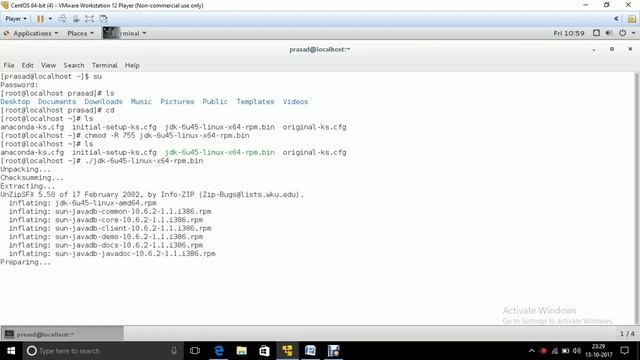Expand the pause button power options arrow
This screenshot has width=640, height=360.
pos(50,19)
